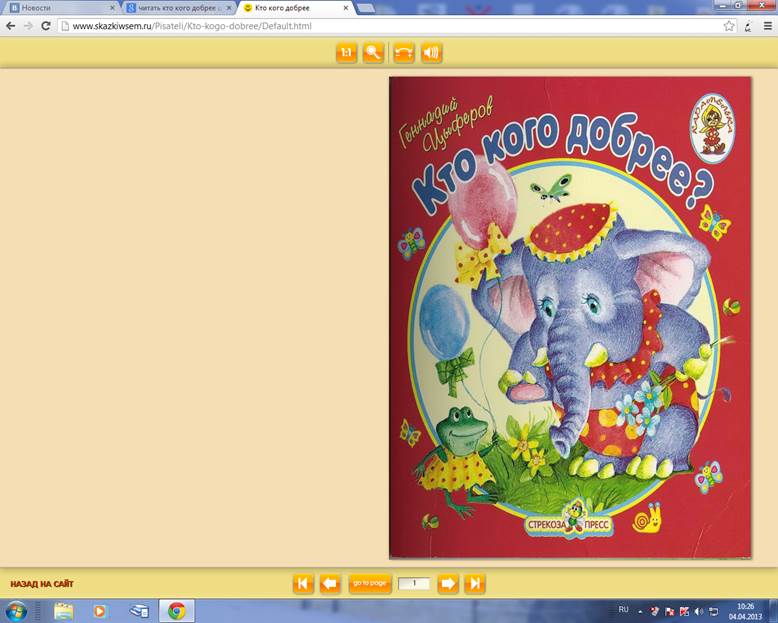Set the book view to 1:1 size
778x623 pixels.
346,53
